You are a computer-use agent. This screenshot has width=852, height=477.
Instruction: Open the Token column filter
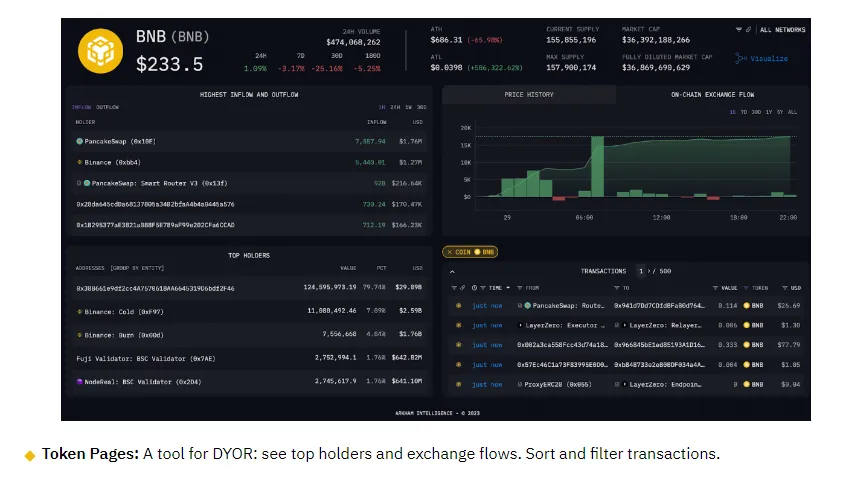coord(746,288)
